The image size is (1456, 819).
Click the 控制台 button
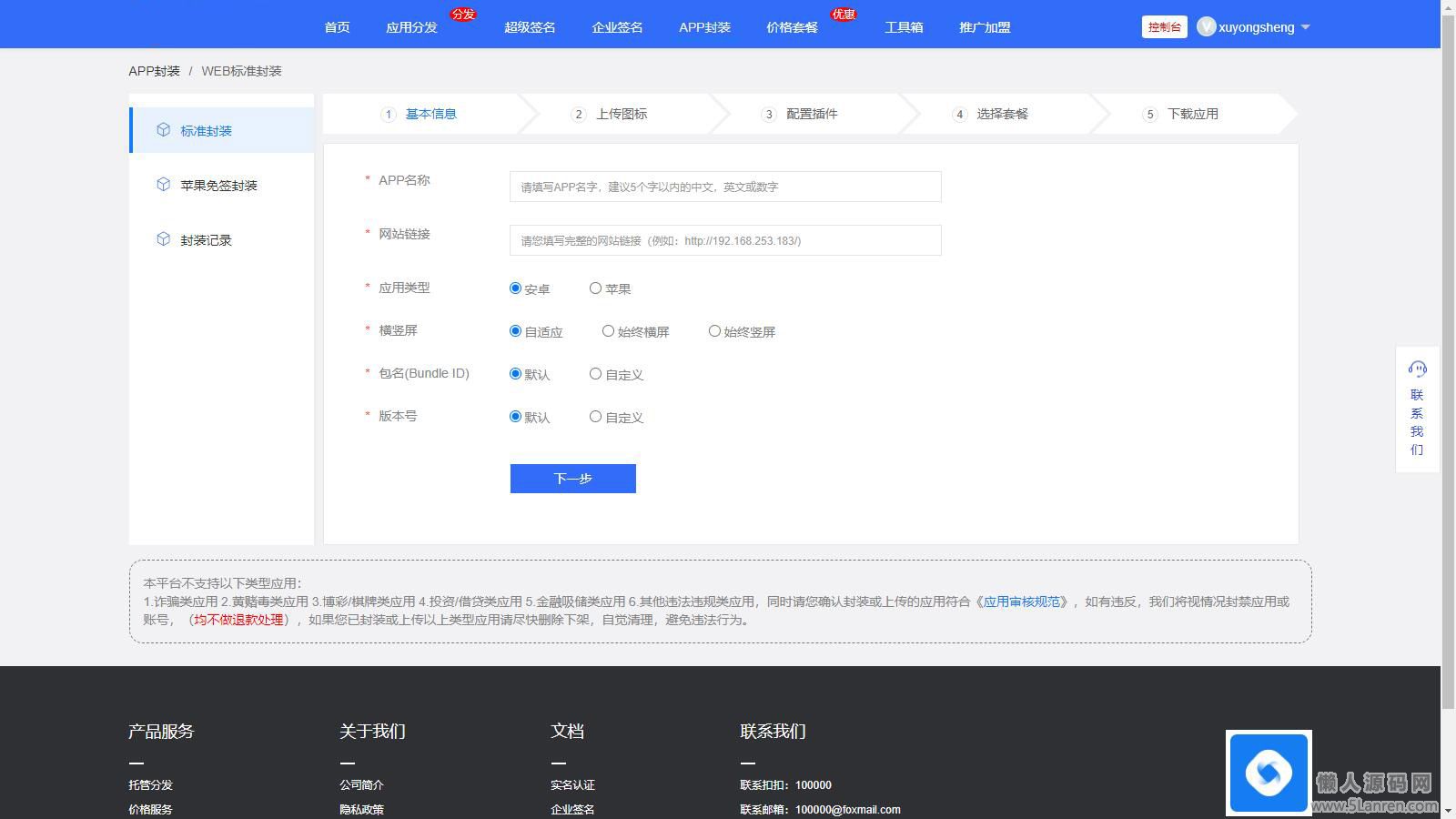coord(1164,27)
